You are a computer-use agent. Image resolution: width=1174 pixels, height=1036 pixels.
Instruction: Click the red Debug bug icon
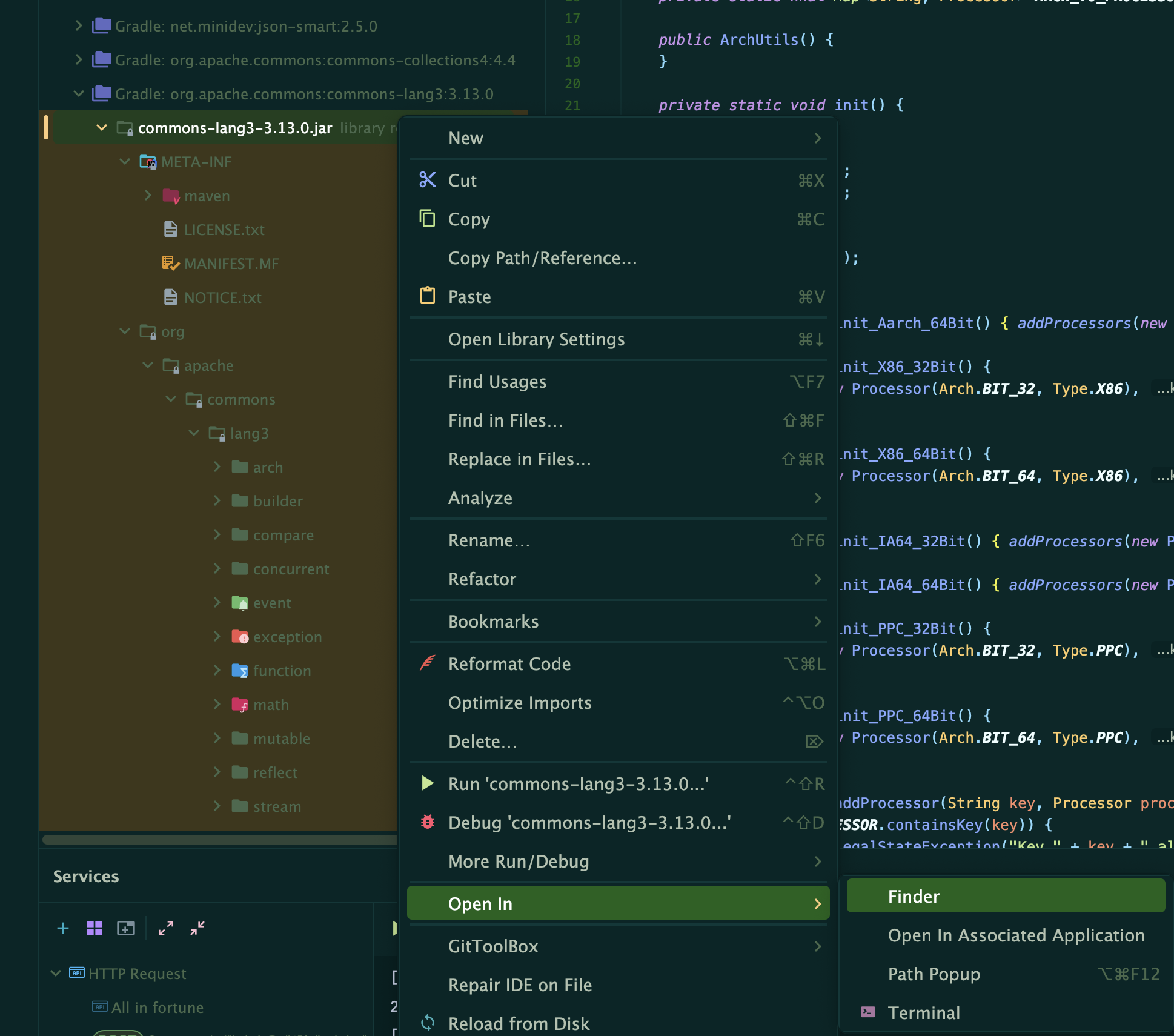tap(428, 822)
